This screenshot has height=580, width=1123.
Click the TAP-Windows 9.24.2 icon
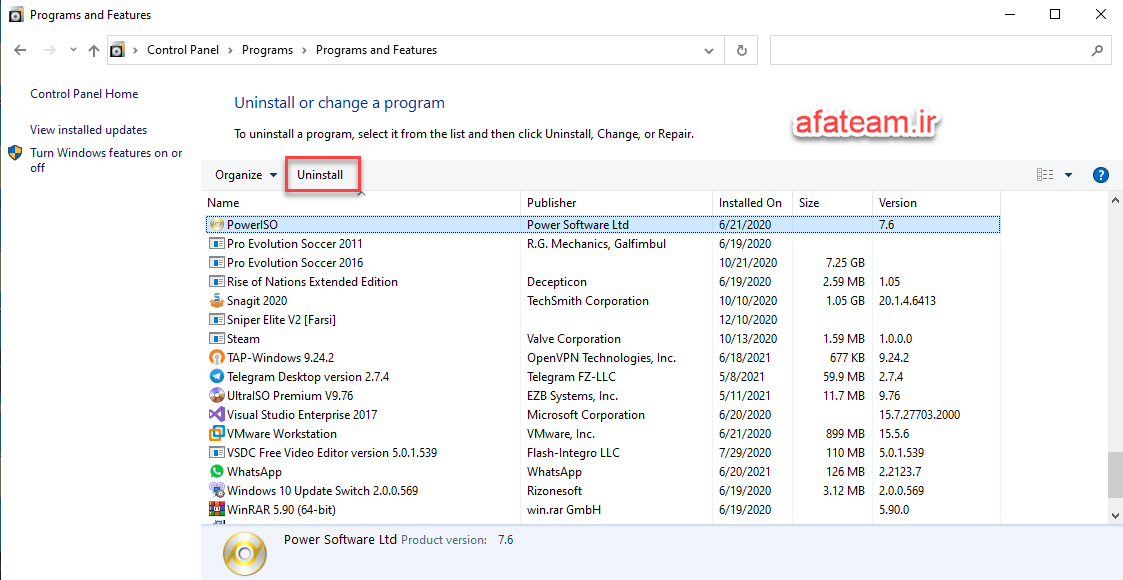pyautogui.click(x=216, y=357)
